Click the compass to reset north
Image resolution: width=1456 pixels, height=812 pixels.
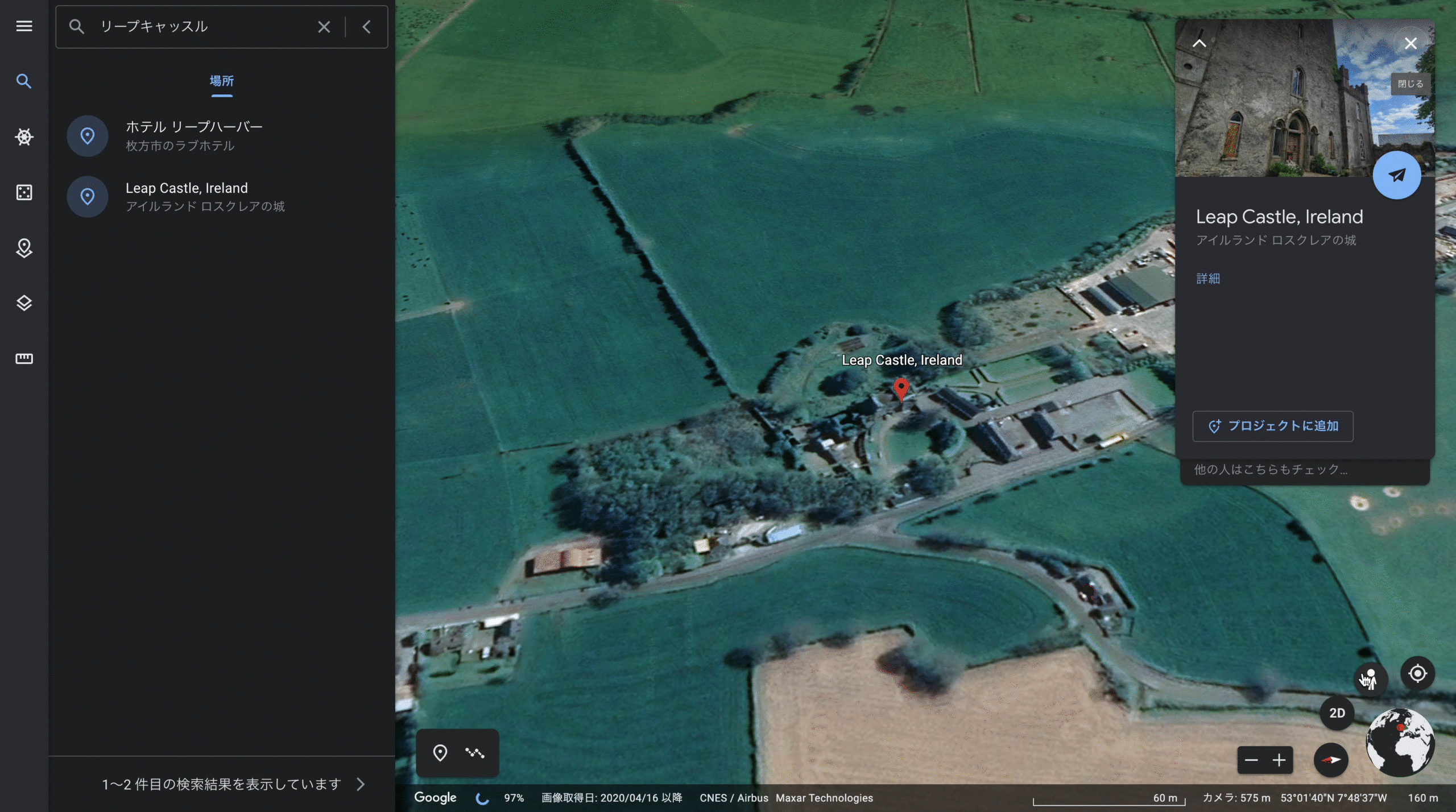[1331, 760]
